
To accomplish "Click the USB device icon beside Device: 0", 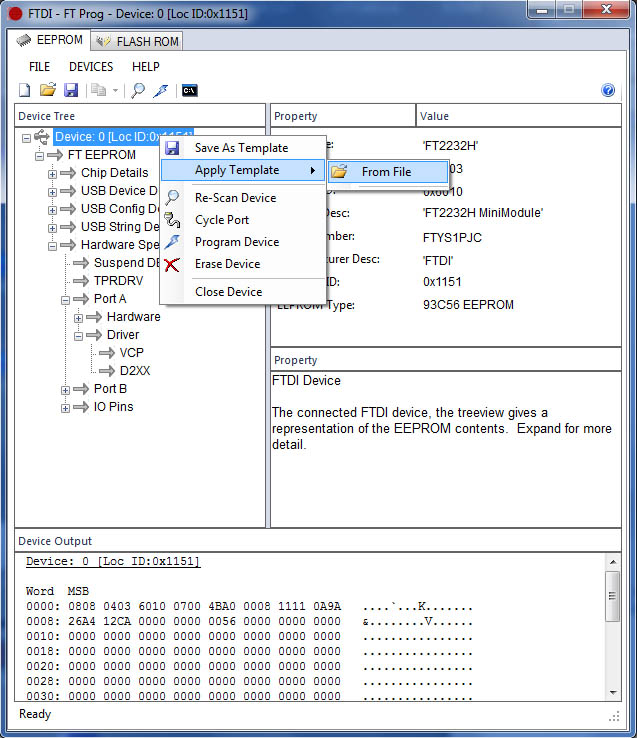I will 42,137.
